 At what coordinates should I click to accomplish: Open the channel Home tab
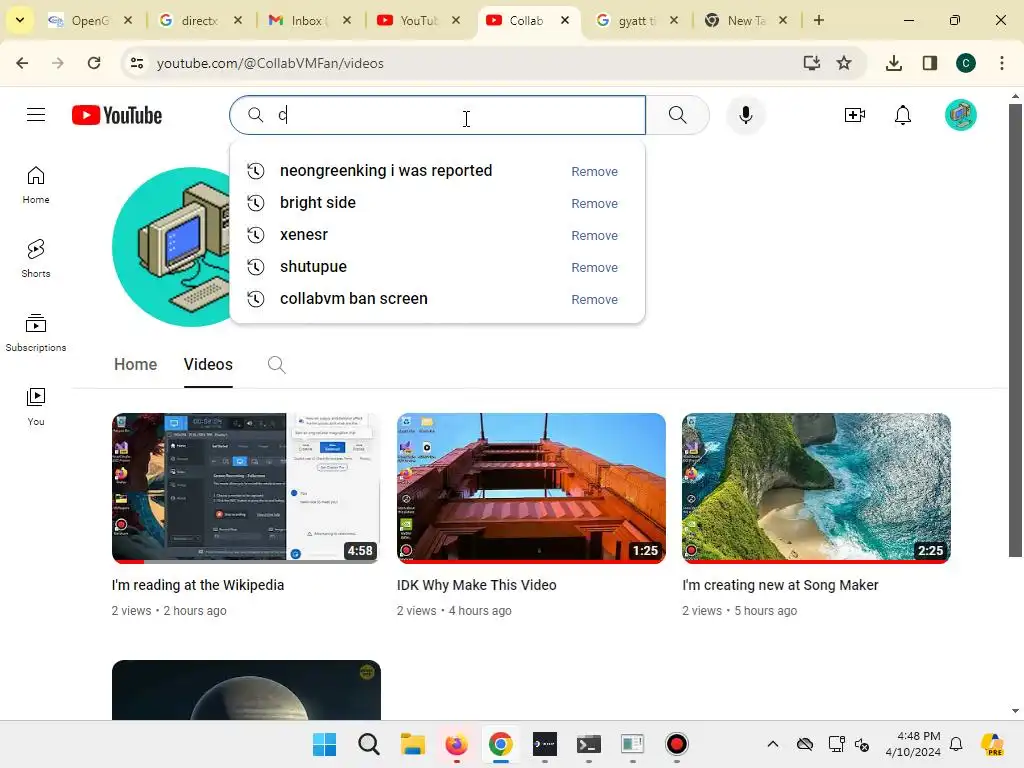click(135, 364)
